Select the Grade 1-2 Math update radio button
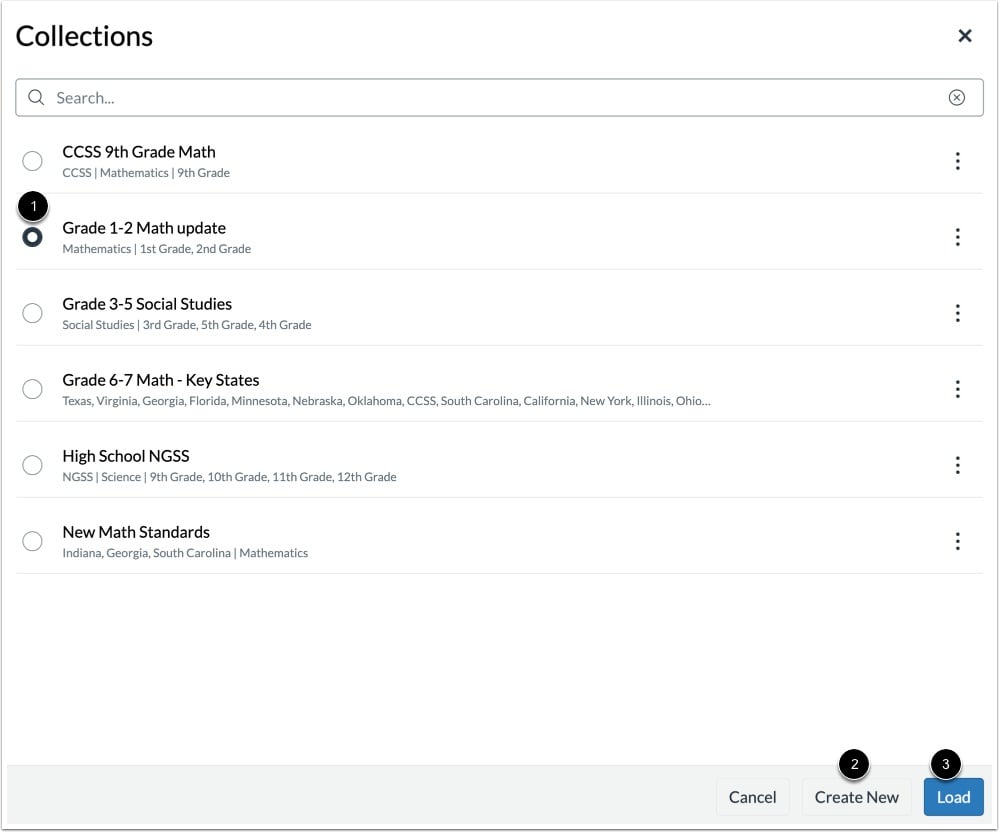This screenshot has height=832, width=999. pyautogui.click(x=33, y=237)
